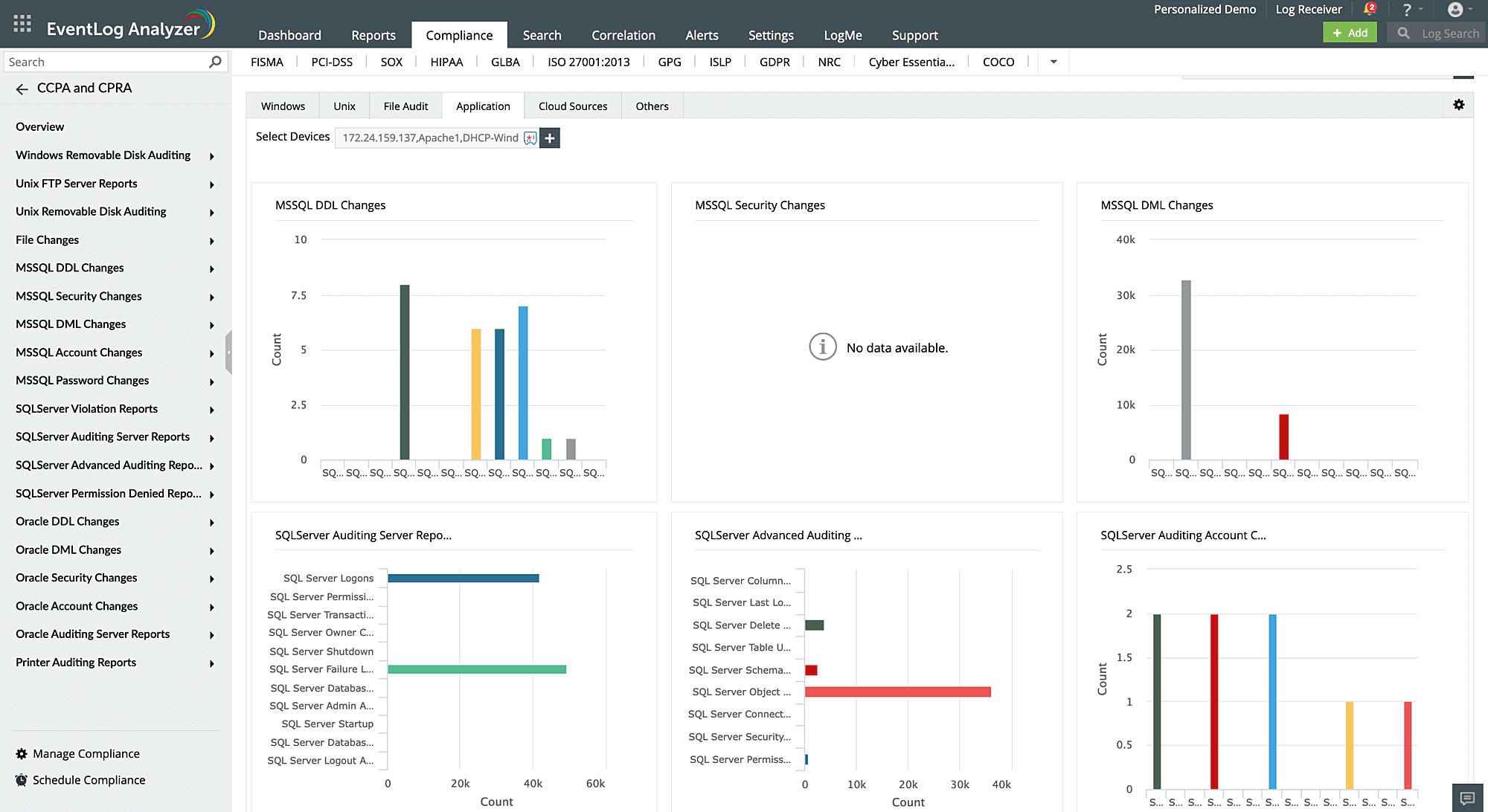The width and height of the screenshot is (1488, 812).
Task: Open the Manage Compliance link
Action: 86,753
